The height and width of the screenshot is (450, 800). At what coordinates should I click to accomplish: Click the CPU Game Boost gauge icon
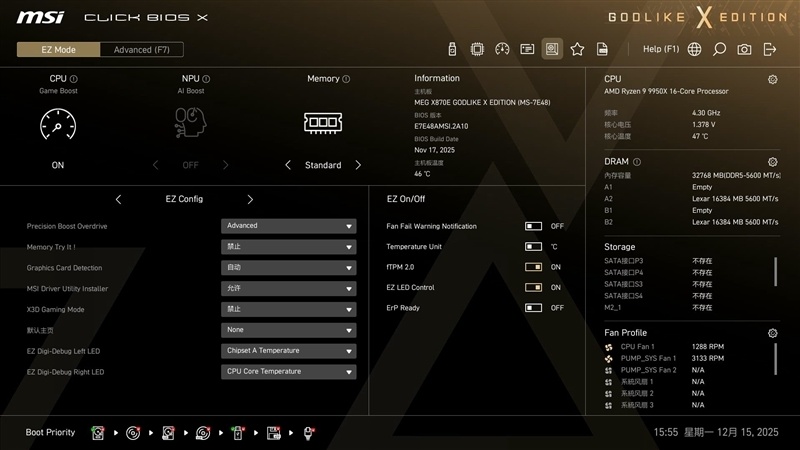(x=58, y=123)
